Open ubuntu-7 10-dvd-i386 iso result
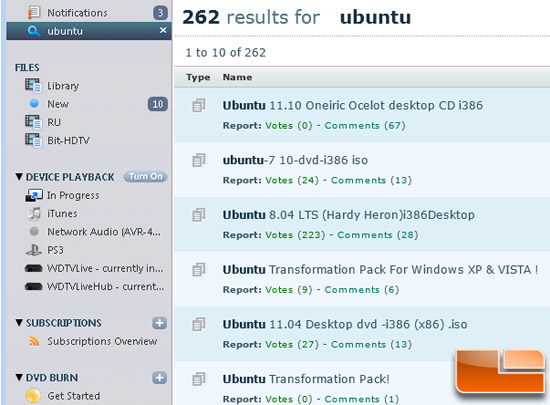550x405 pixels. (x=295, y=160)
